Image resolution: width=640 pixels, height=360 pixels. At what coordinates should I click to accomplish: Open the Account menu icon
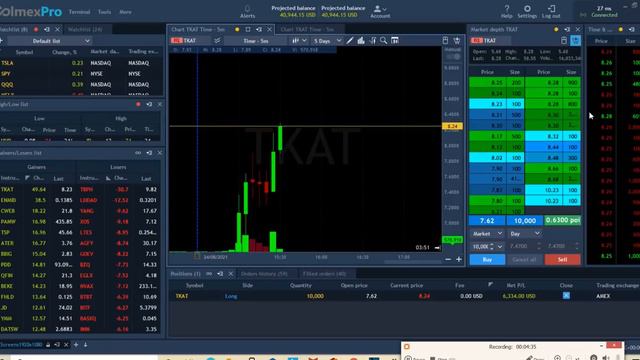[x=380, y=9]
